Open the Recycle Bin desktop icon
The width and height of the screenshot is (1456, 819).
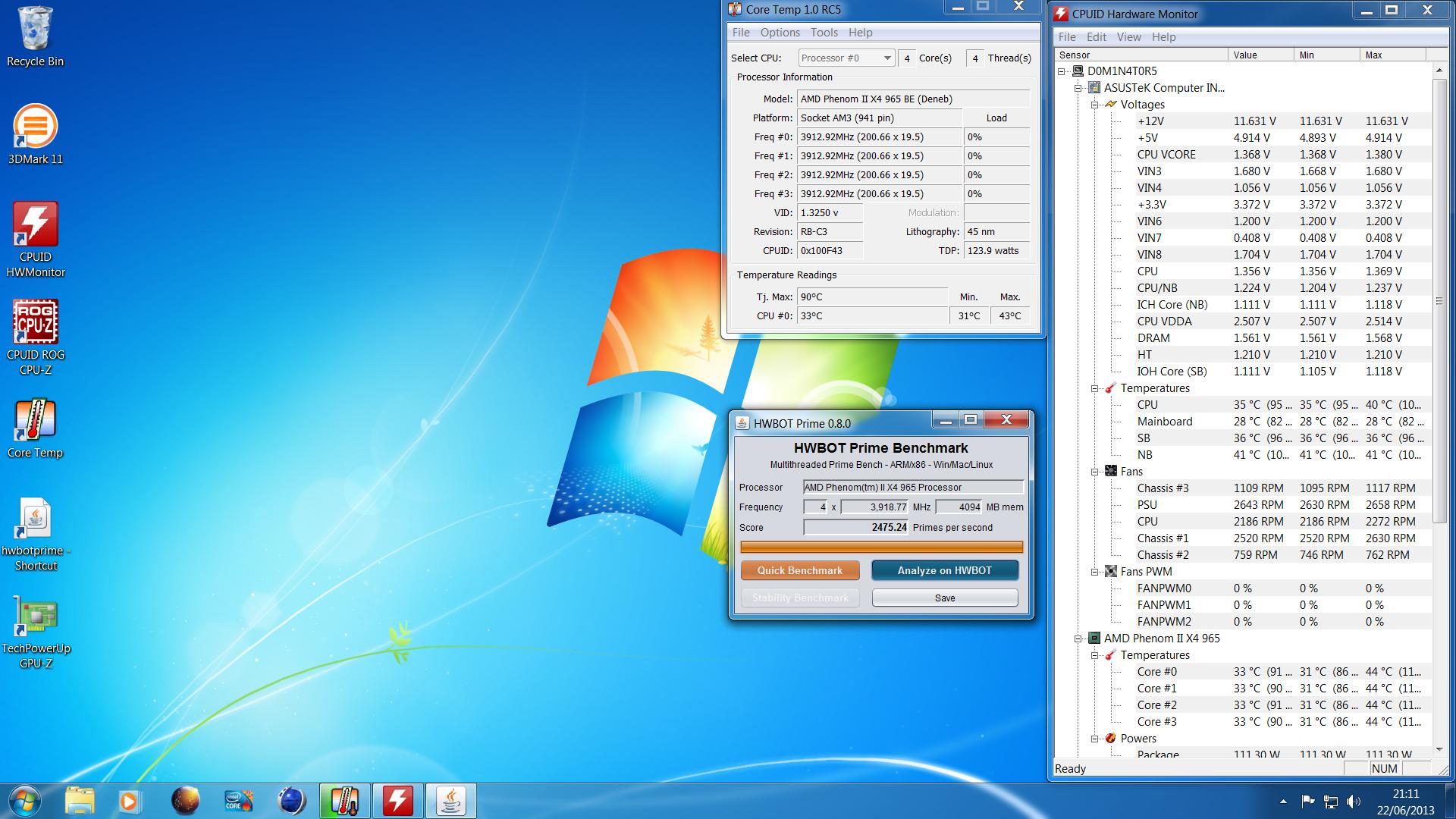point(35,36)
